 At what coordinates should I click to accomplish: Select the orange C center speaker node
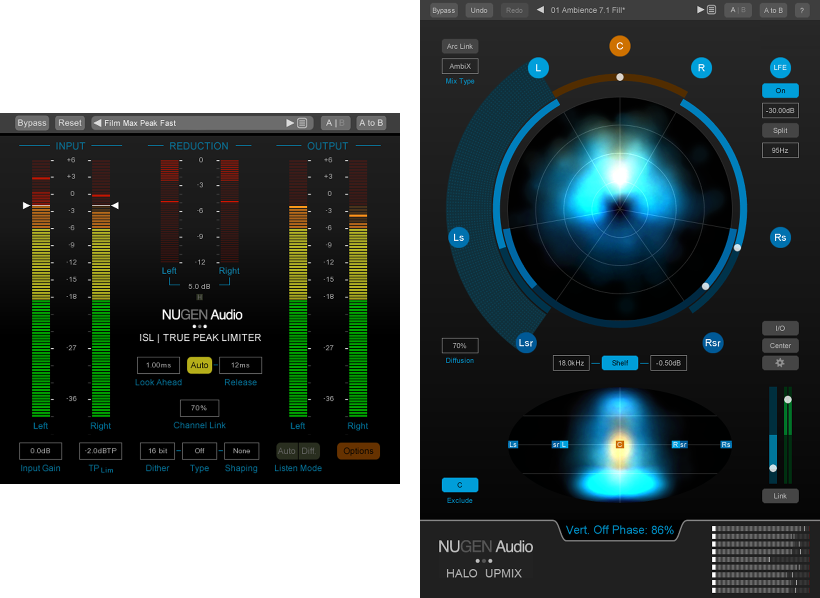(x=620, y=46)
